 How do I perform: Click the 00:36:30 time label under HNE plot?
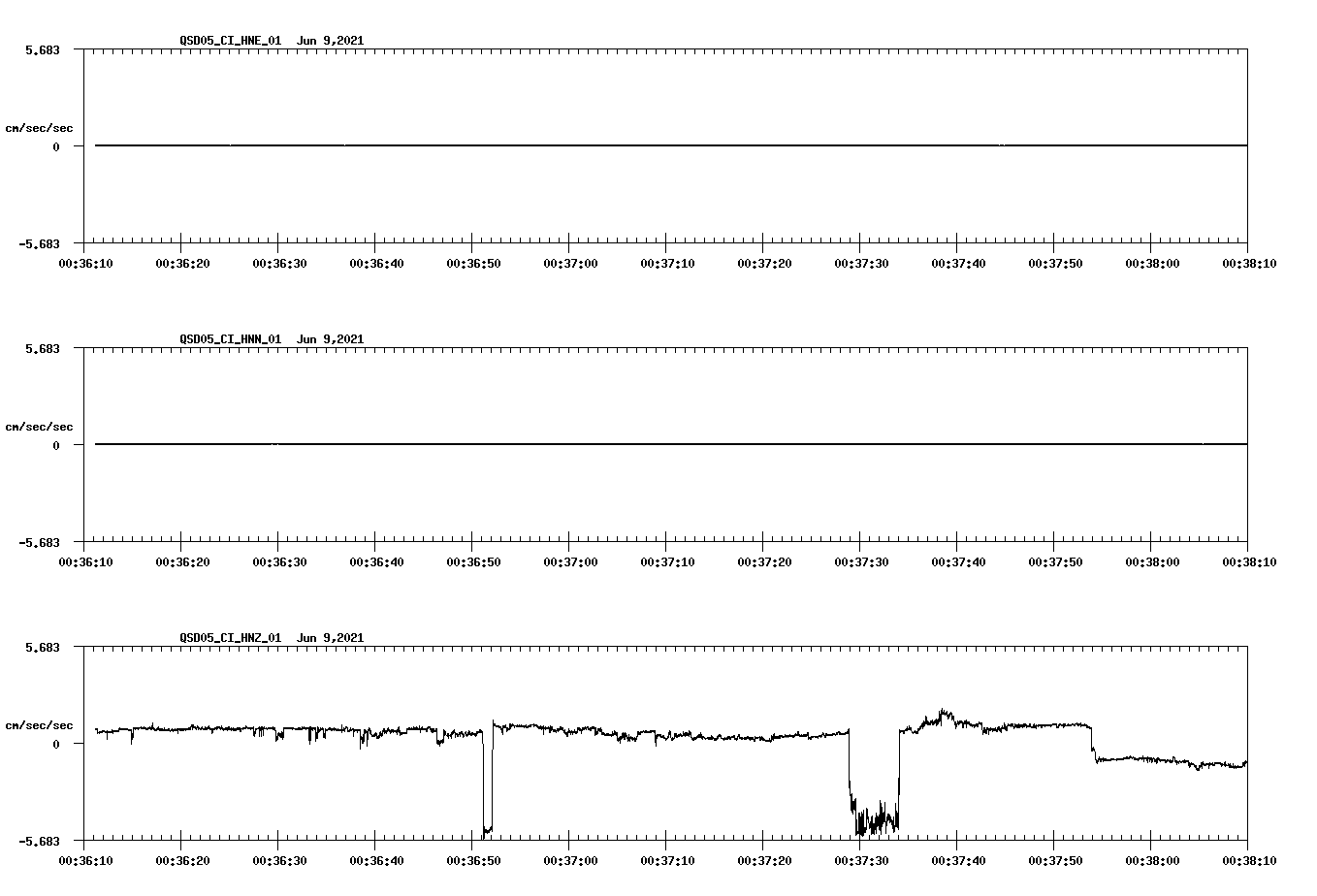(279, 263)
